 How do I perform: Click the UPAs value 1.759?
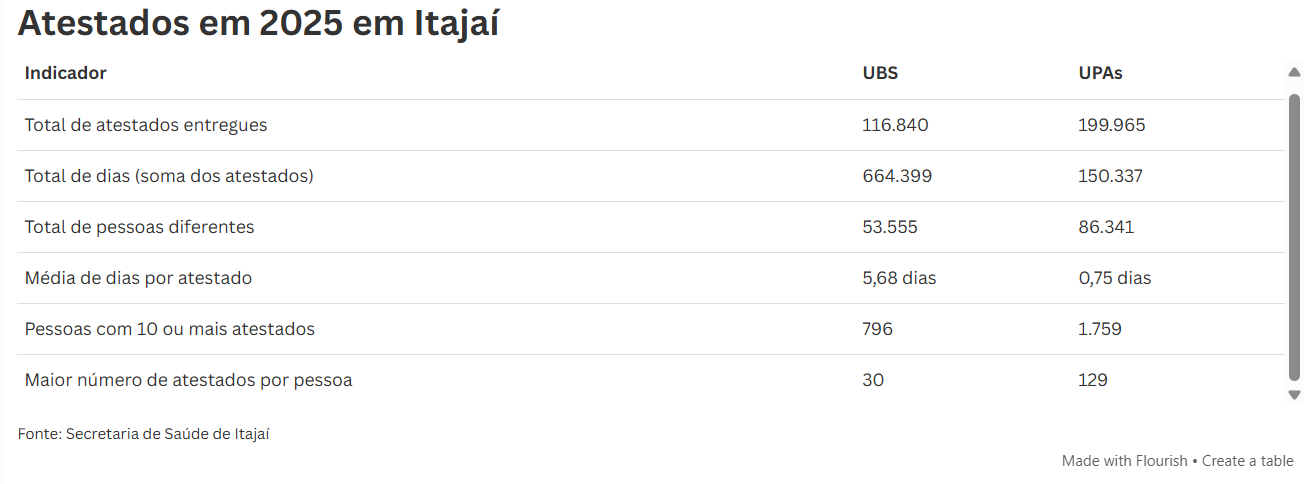click(1100, 329)
